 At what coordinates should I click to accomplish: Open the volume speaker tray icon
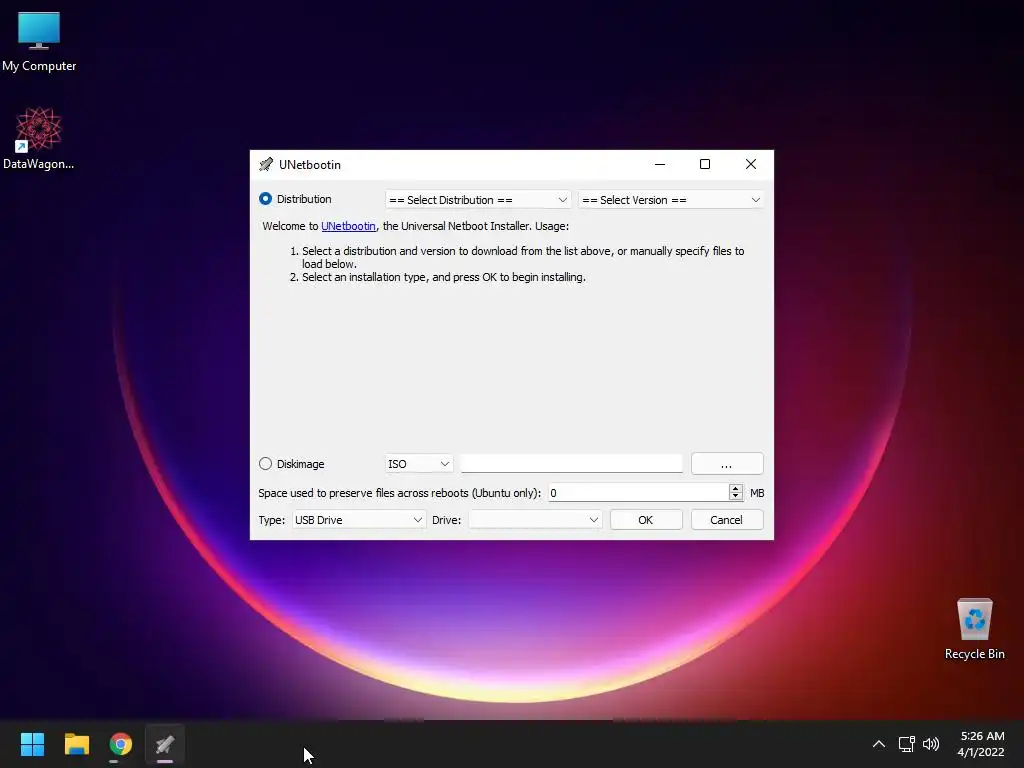[x=931, y=744]
